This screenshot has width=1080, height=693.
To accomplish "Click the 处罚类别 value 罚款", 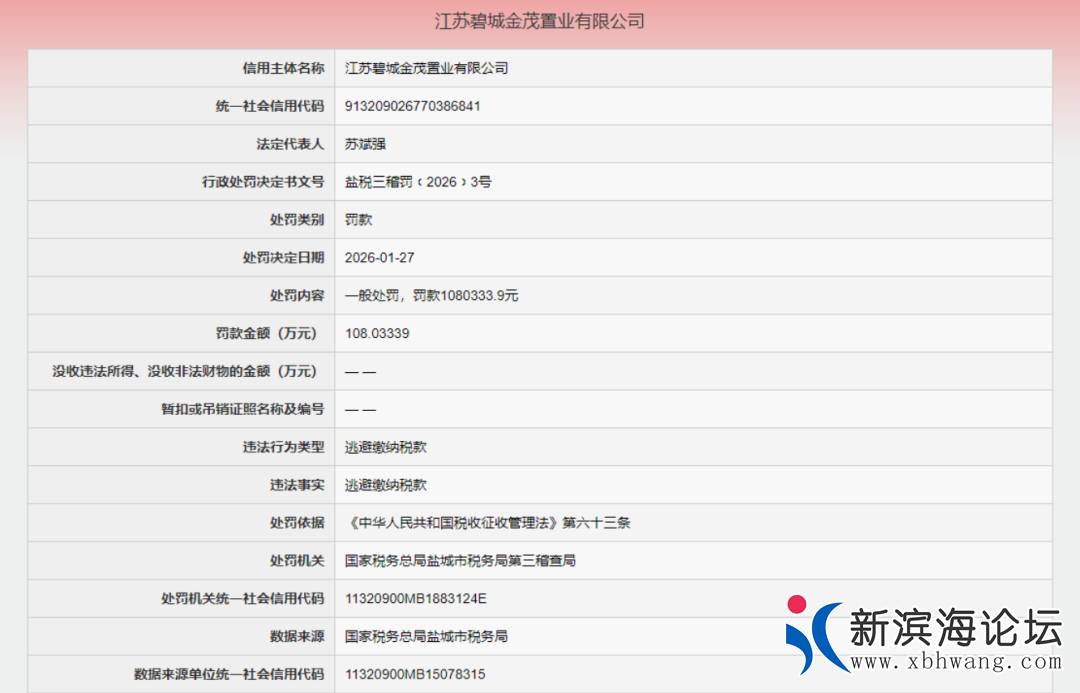I will click(x=358, y=219).
